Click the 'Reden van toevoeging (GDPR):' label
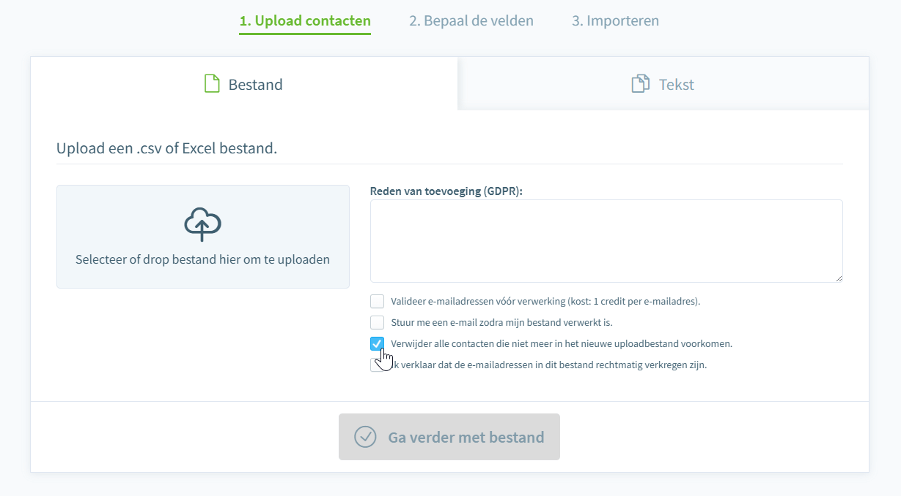 point(446,190)
